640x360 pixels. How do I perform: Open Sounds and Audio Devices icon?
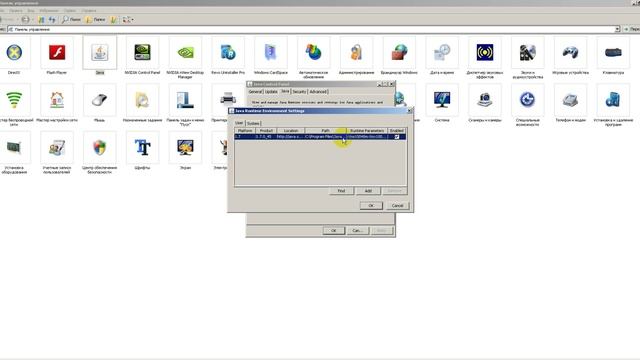(x=527, y=52)
